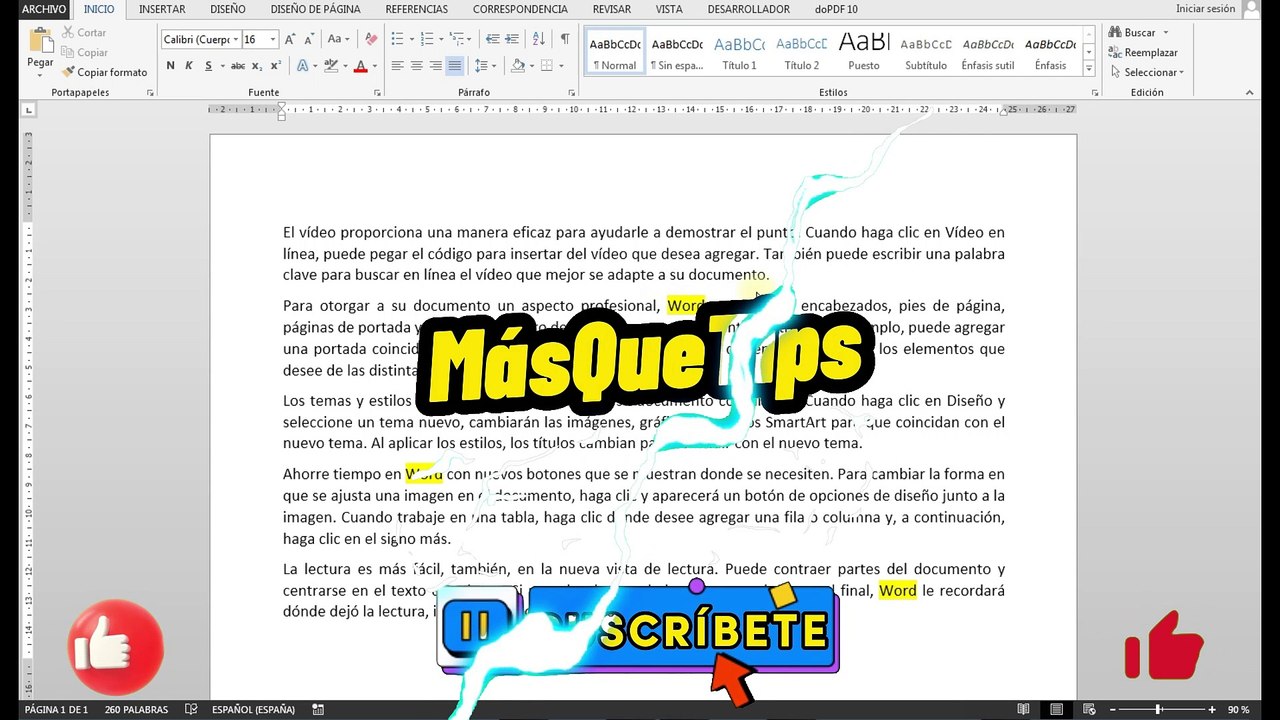Click the 260 PALABRAS word count
Viewport: 1280px width, 720px height.
pyautogui.click(x=136, y=710)
